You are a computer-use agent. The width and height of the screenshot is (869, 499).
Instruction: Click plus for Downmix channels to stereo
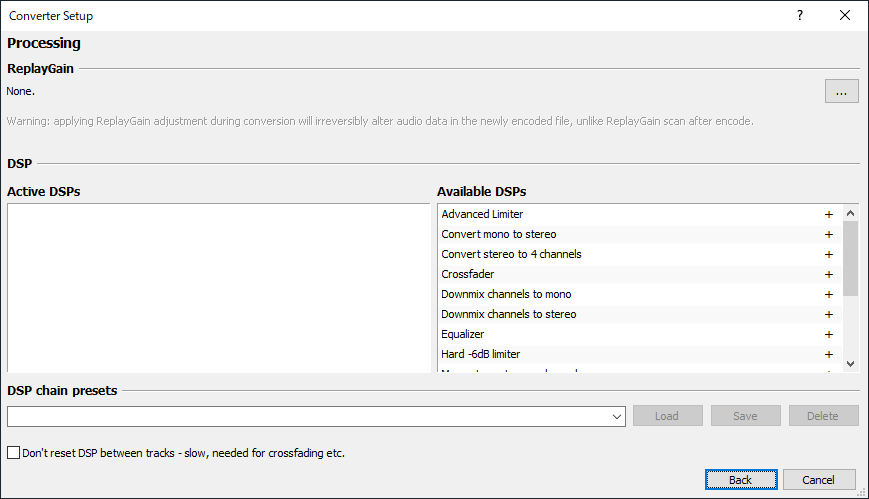point(828,314)
